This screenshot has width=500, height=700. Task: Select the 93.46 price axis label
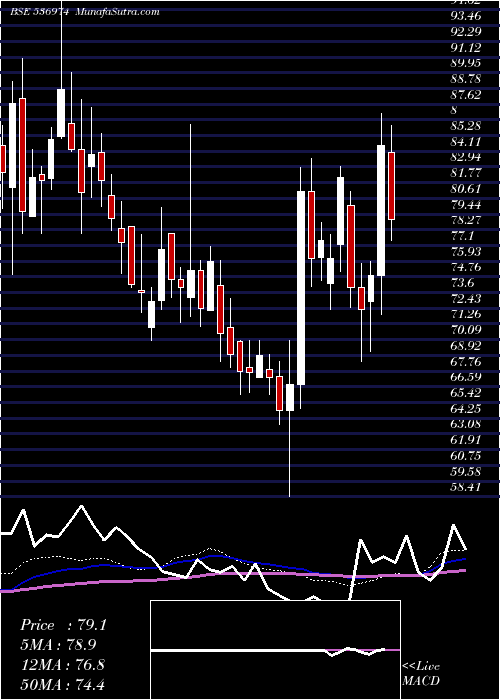(x=466, y=16)
